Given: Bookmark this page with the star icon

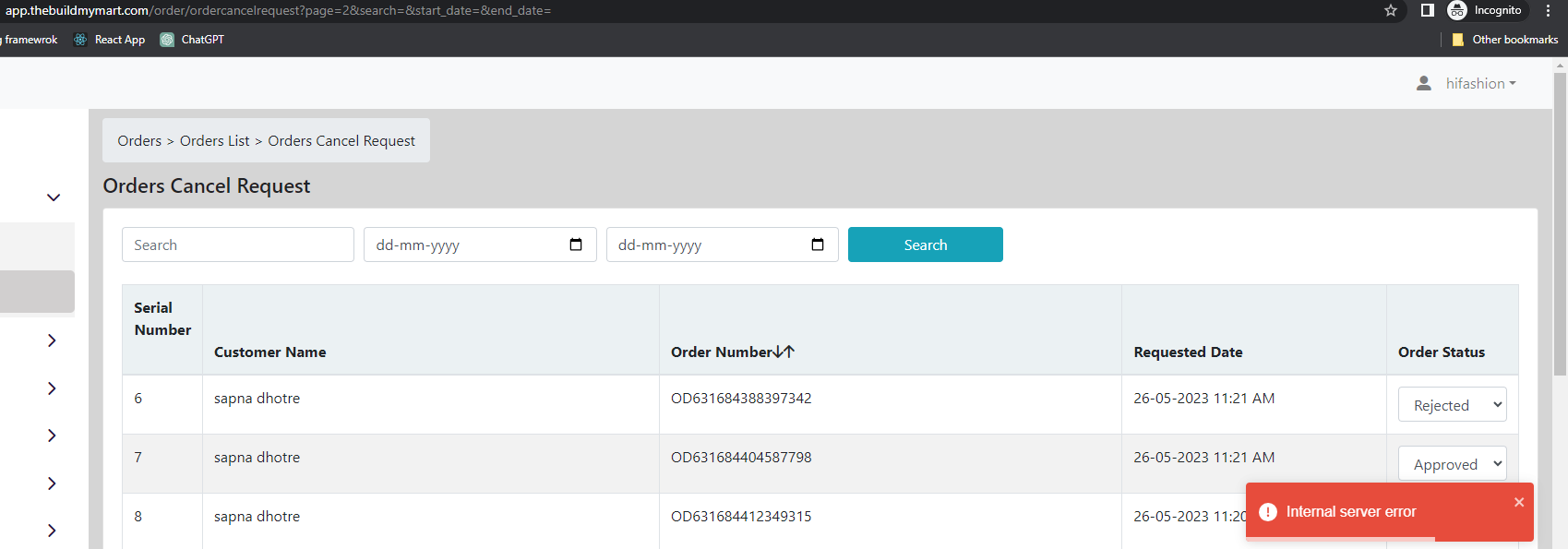Looking at the screenshot, I should tap(1391, 10).
